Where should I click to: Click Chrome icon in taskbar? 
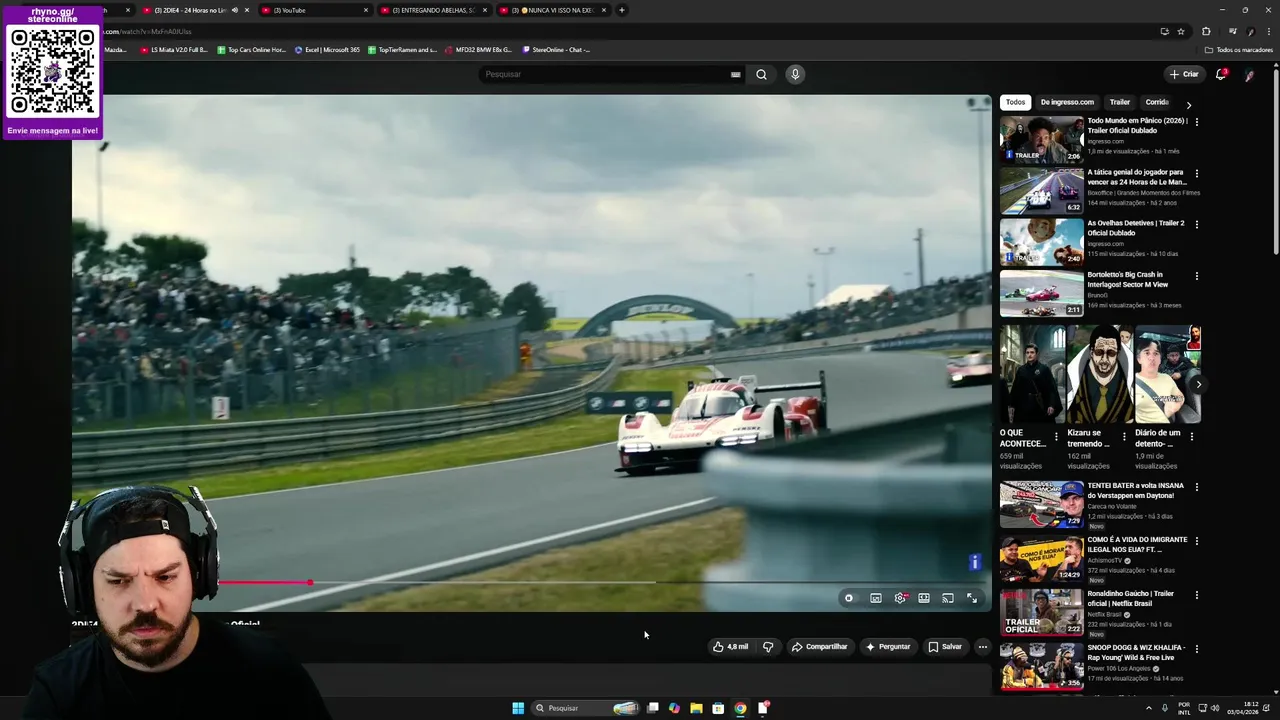pos(740,708)
